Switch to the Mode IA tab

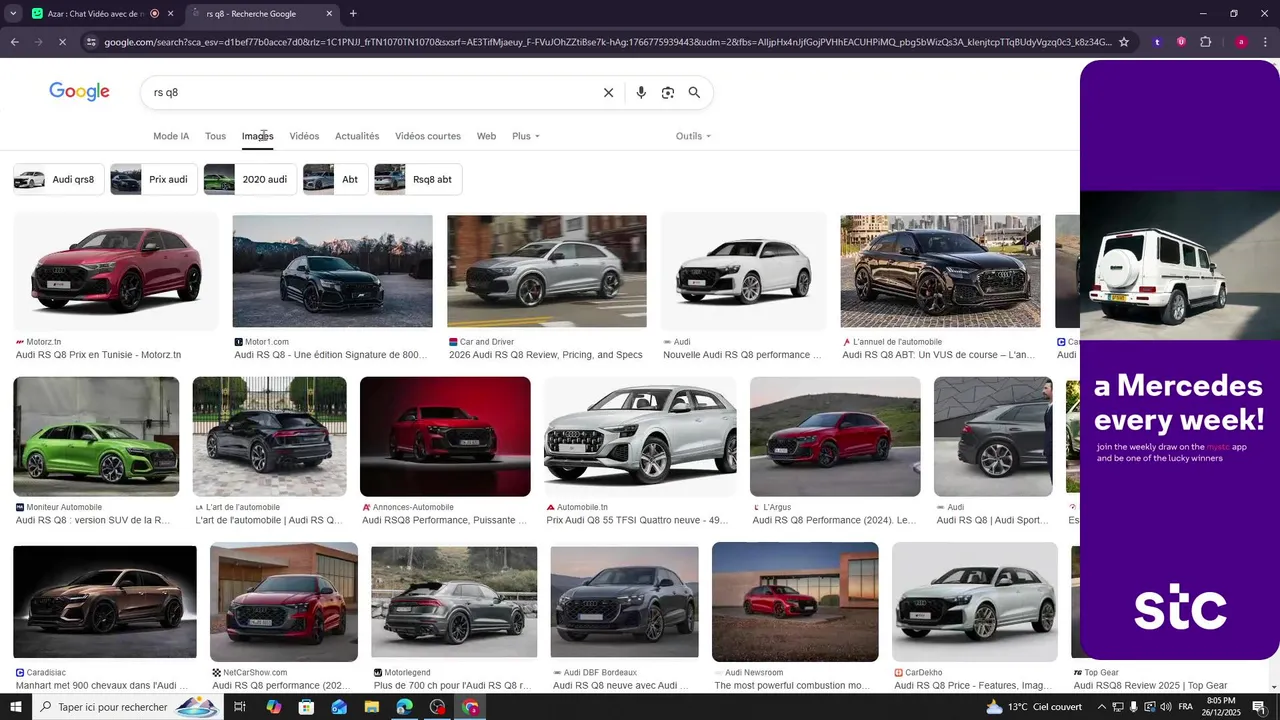(171, 136)
